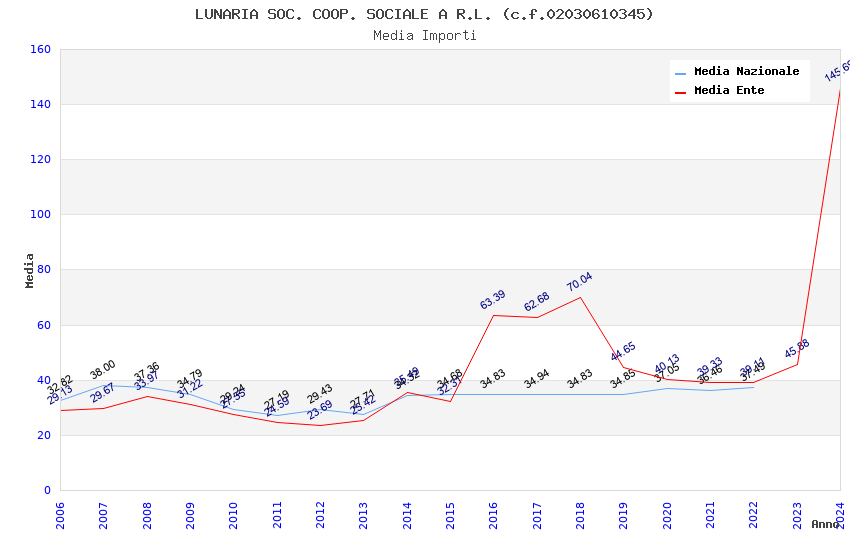Click the 2018 year label
This screenshot has width=850, height=550.
coord(580,515)
